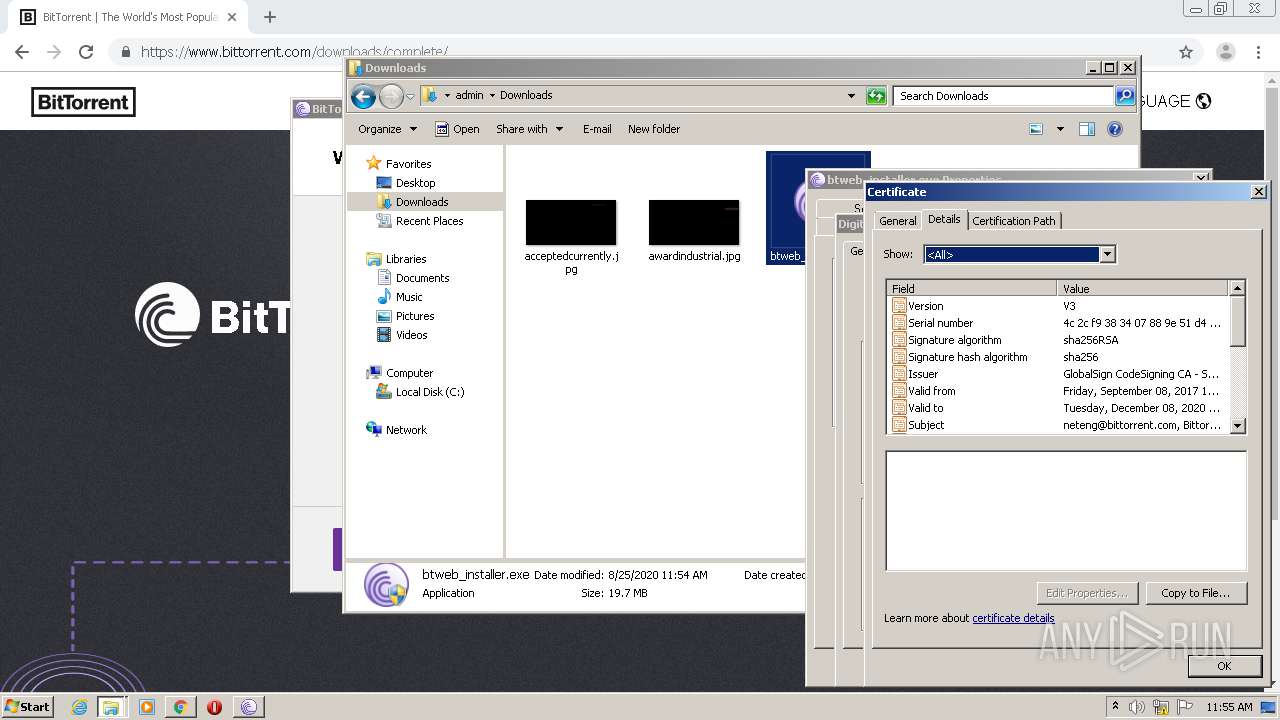This screenshot has height=720, width=1280.
Task: Open Music library in sidebar
Action: [409, 297]
